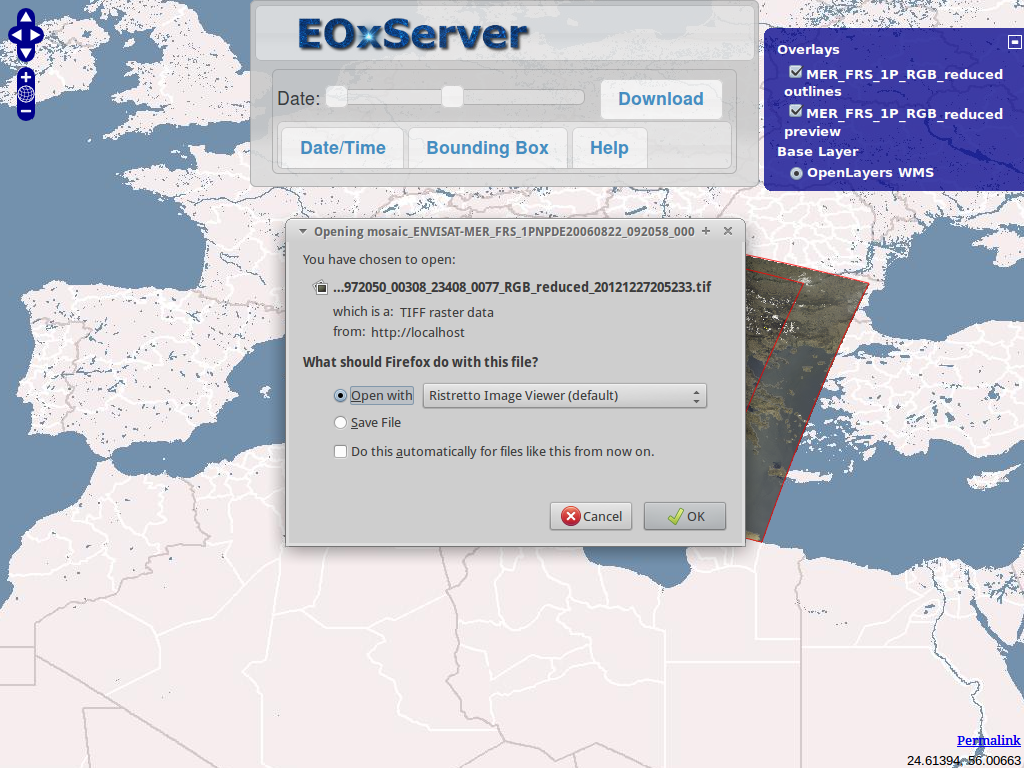Pan the map up with the north arrow
This screenshot has width=1024, height=768.
point(25,18)
